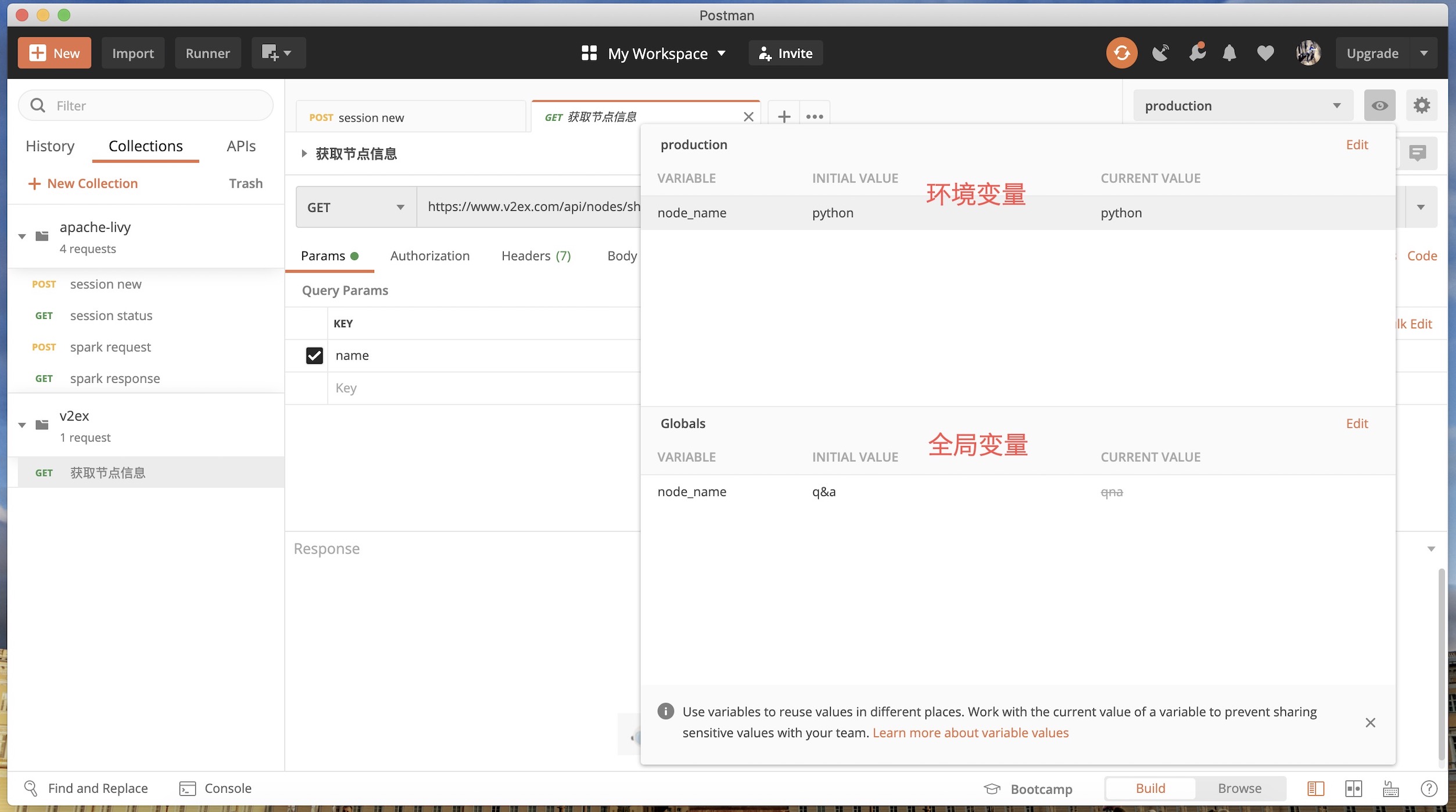The height and width of the screenshot is (812, 1456).
Task: Open the wrench settings icon
Action: (1197, 53)
